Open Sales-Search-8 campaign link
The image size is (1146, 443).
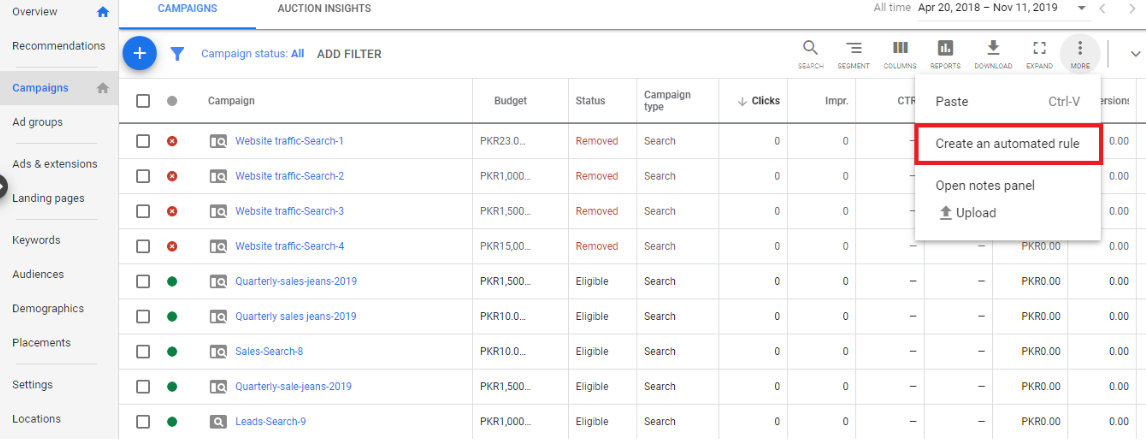coord(269,352)
